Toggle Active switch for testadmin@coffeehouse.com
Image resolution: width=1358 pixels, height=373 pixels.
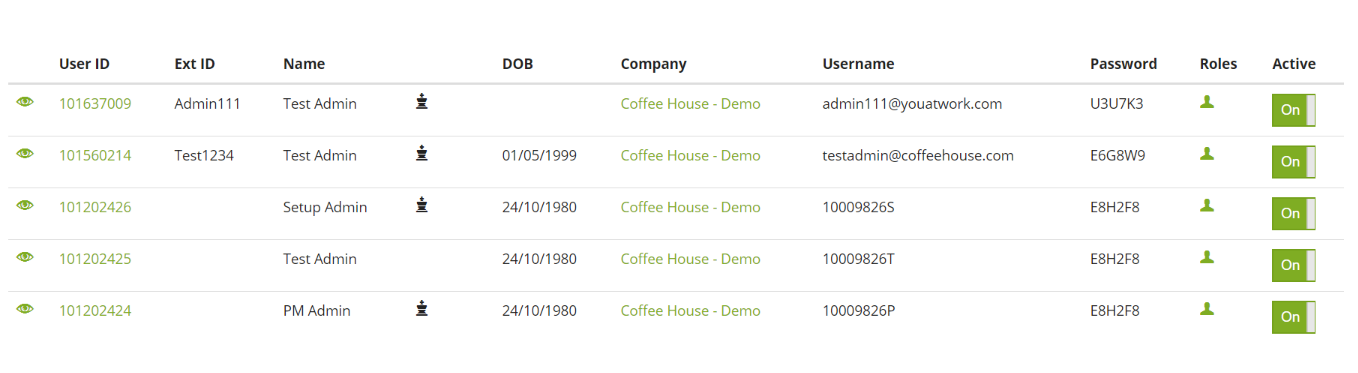[x=1293, y=161]
